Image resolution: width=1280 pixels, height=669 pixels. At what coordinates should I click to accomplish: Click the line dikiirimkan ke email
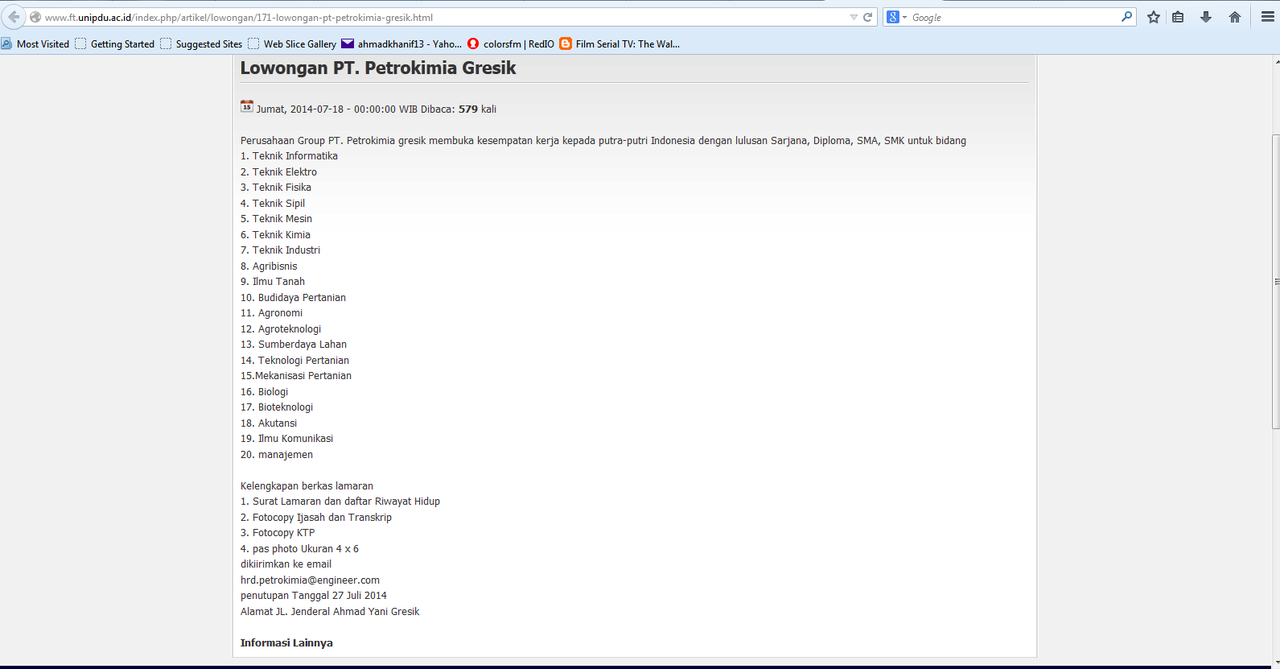[x=286, y=564]
